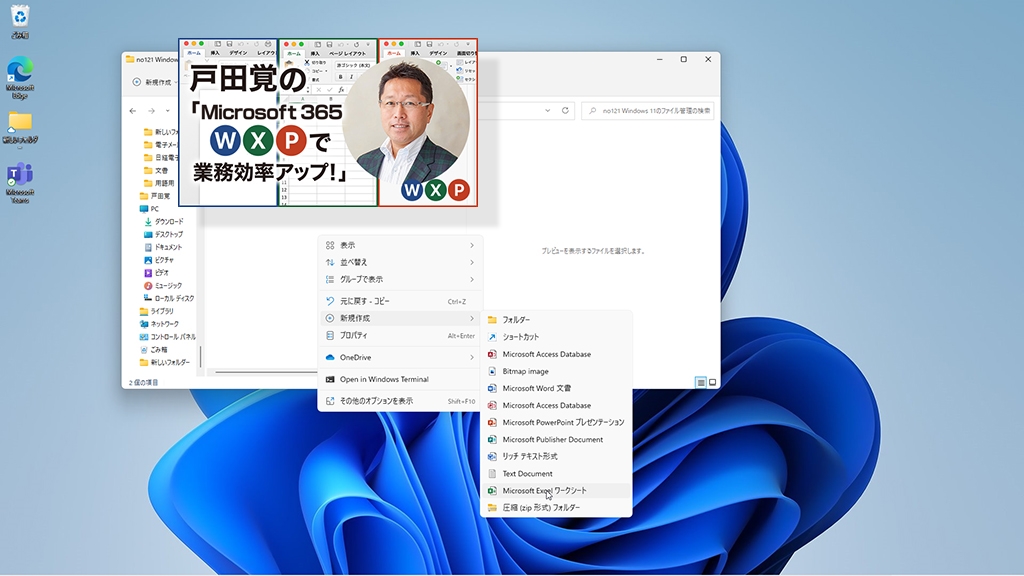Select the 電子メー folder in navigation pane

click(x=161, y=145)
